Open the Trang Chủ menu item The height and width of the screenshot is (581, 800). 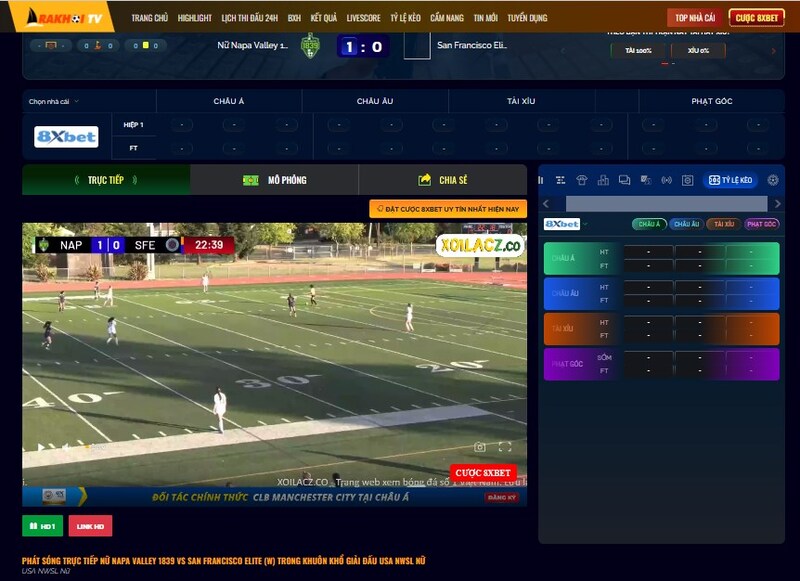tap(149, 18)
